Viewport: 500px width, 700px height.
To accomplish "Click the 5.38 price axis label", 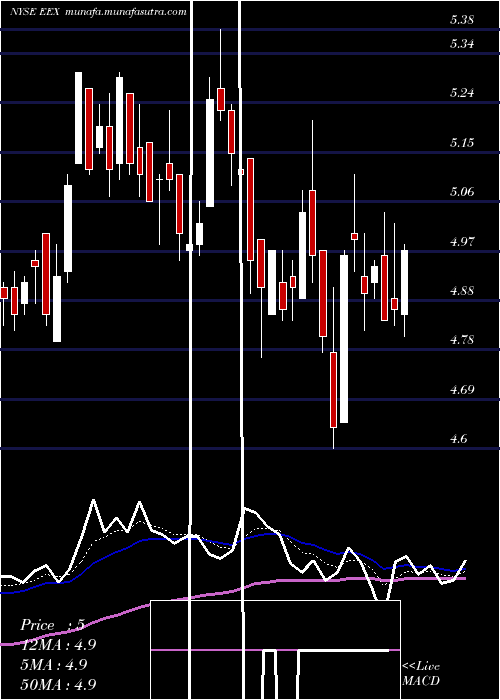I will pyautogui.click(x=462, y=20).
